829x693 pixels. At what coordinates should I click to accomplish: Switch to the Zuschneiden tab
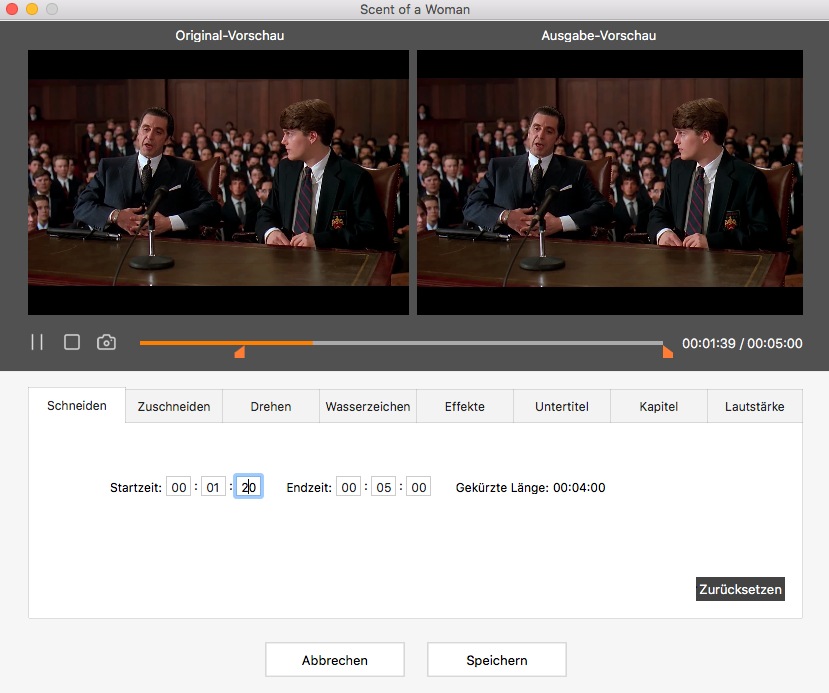(174, 406)
